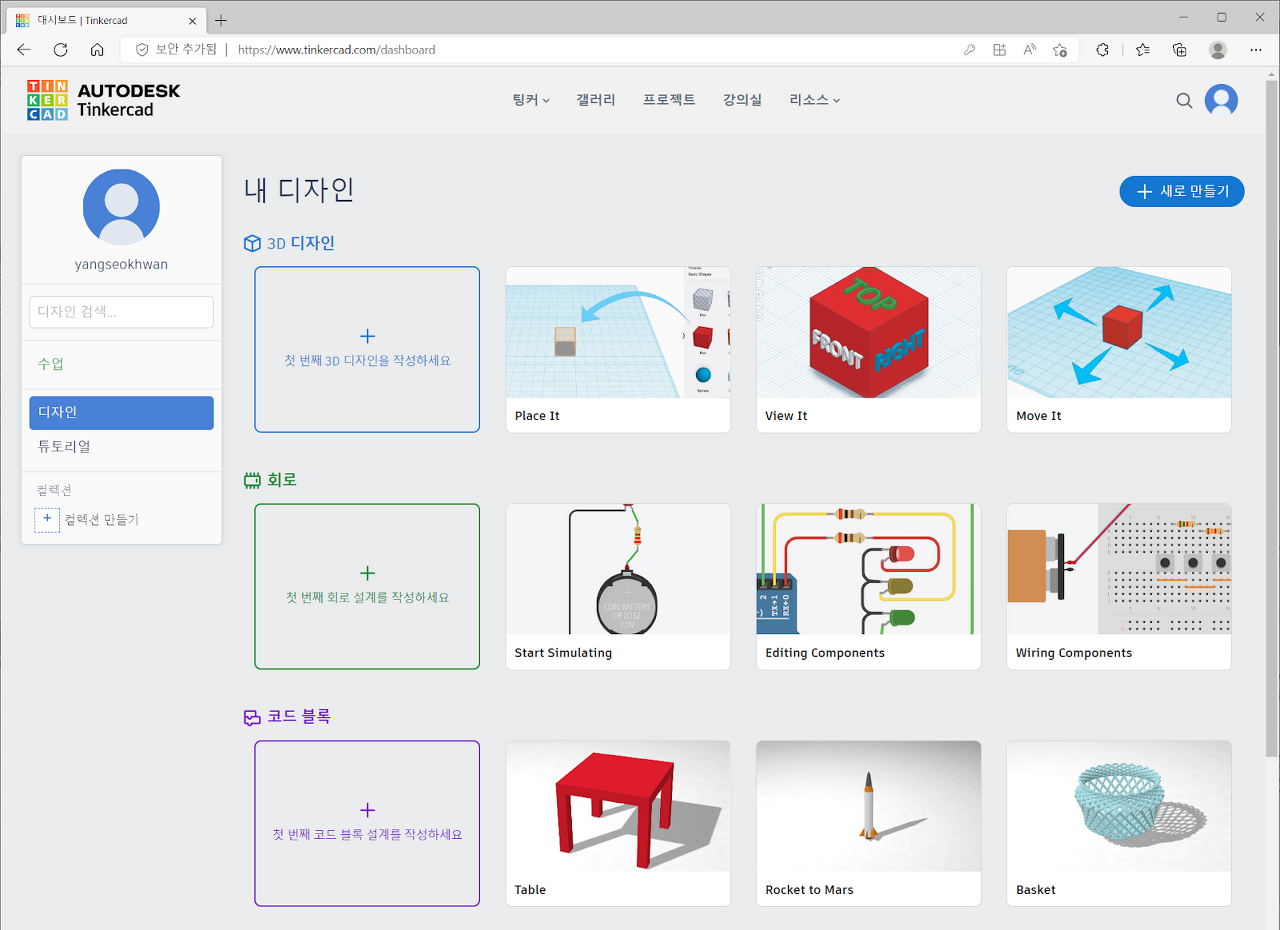Open Collections icon in browser toolbar
The width and height of the screenshot is (1280, 930).
1180,49
